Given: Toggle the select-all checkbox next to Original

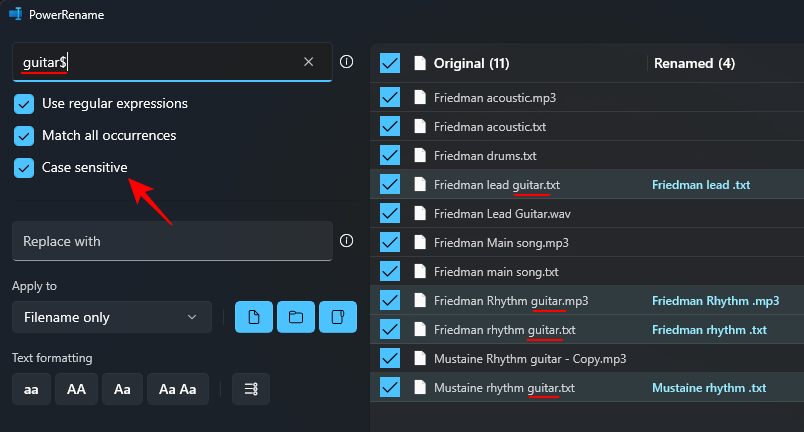Looking at the screenshot, I should [x=390, y=64].
